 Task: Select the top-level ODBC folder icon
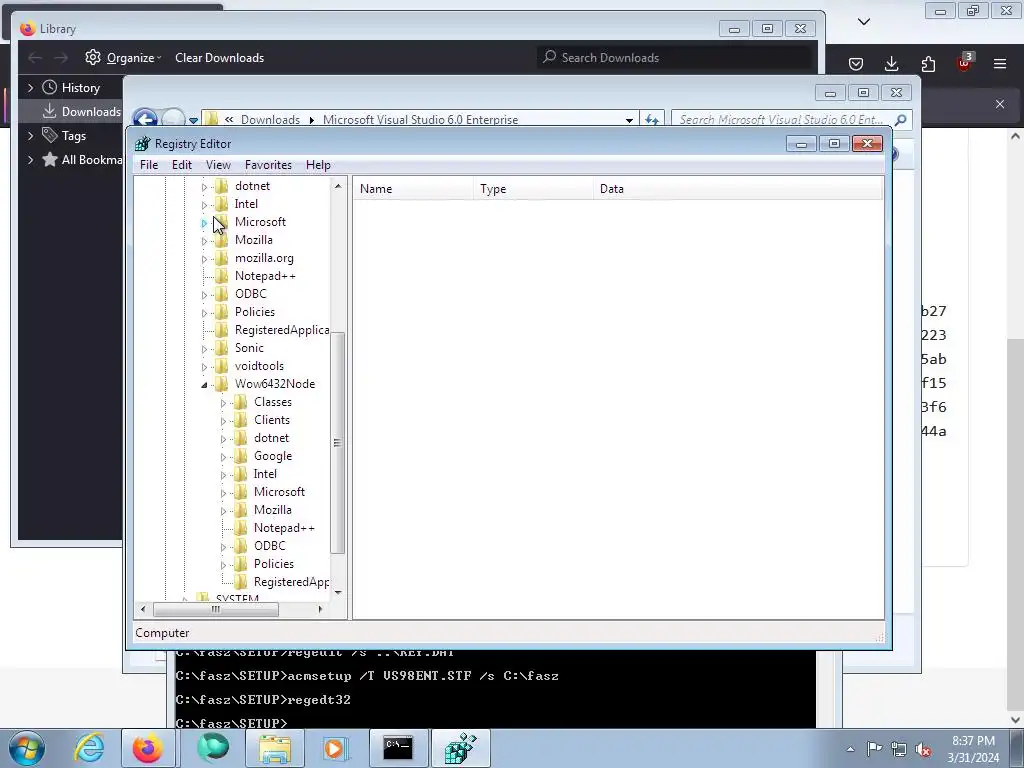click(x=222, y=294)
